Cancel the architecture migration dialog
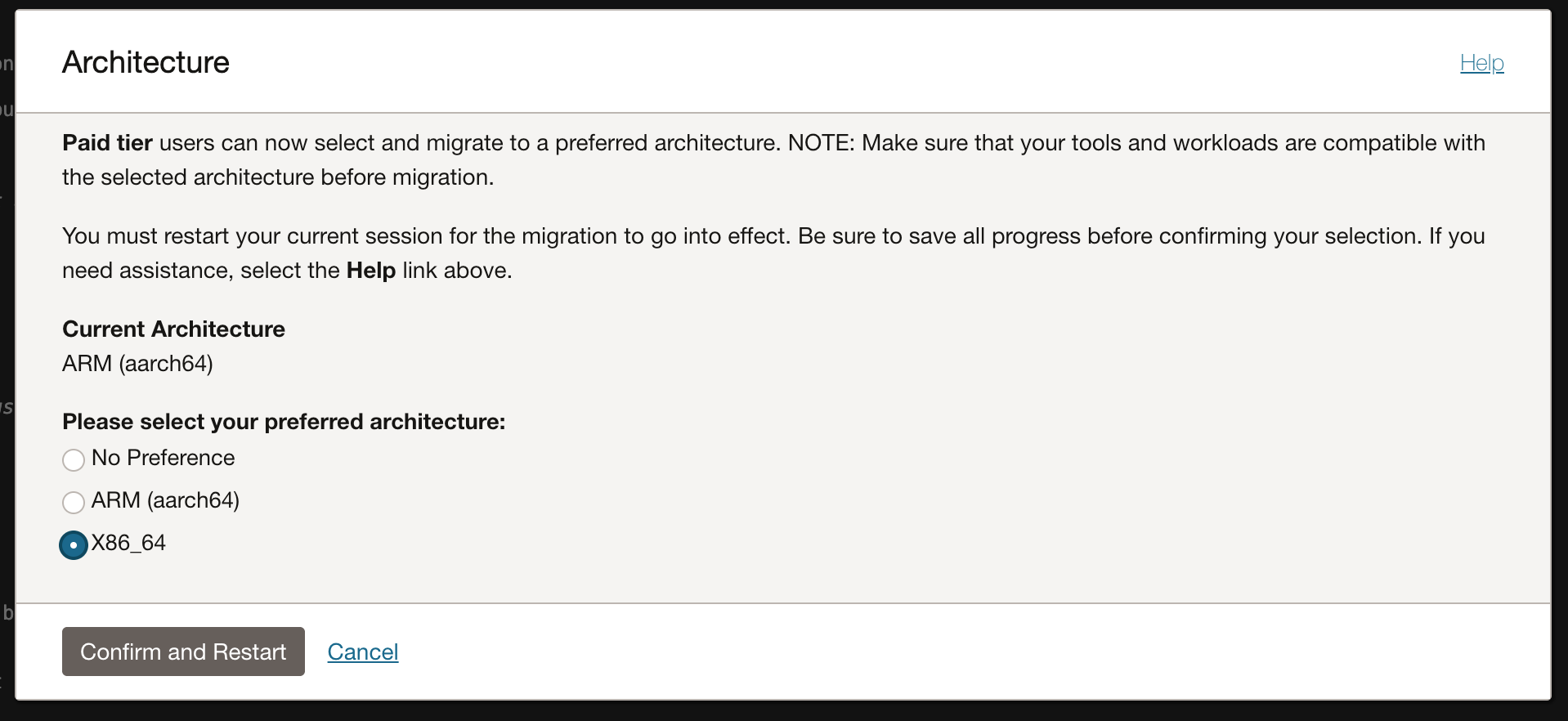Screen dimensions: 1568x721 pyautogui.click(x=363, y=652)
